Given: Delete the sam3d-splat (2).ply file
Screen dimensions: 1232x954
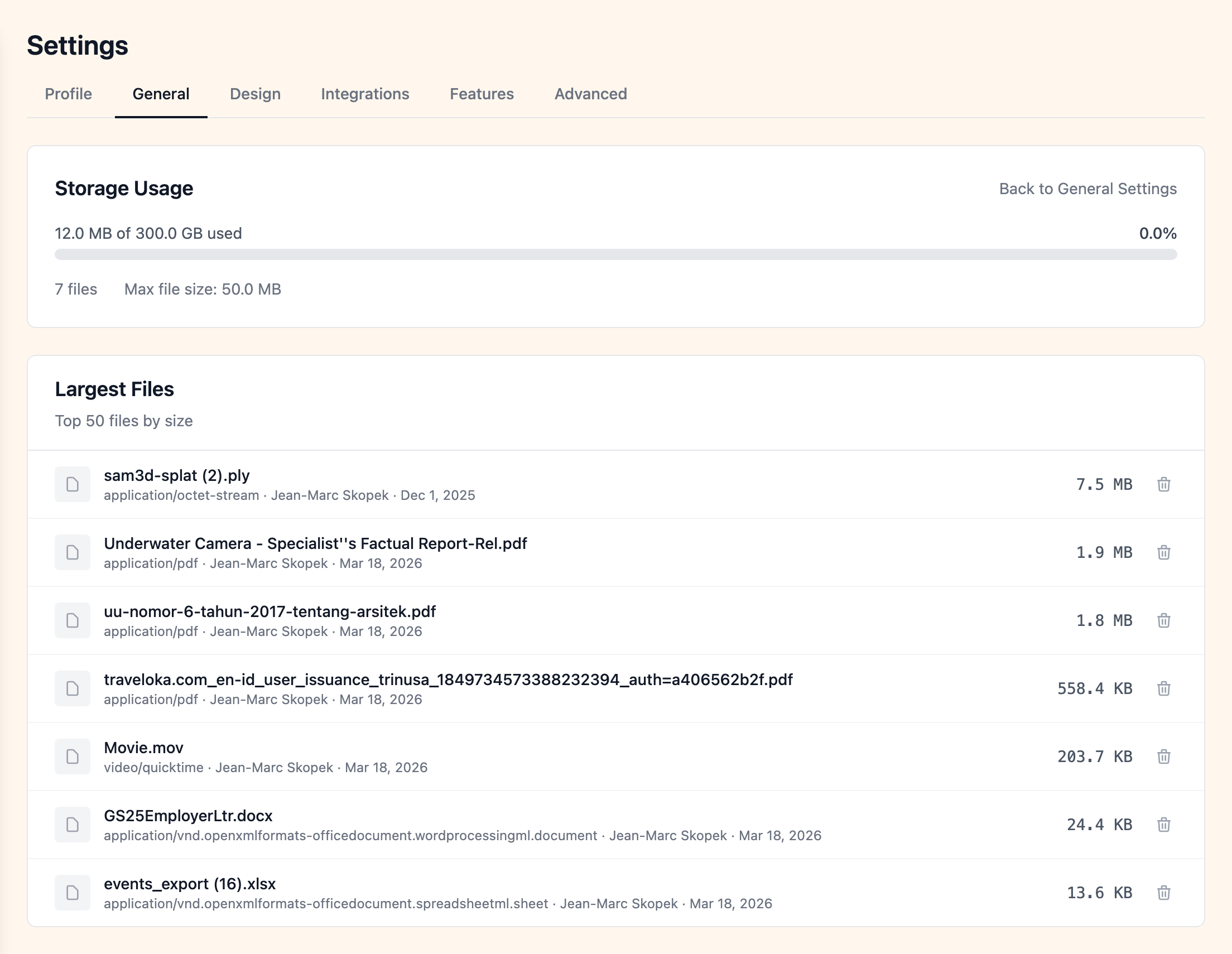Looking at the screenshot, I should coord(1163,484).
